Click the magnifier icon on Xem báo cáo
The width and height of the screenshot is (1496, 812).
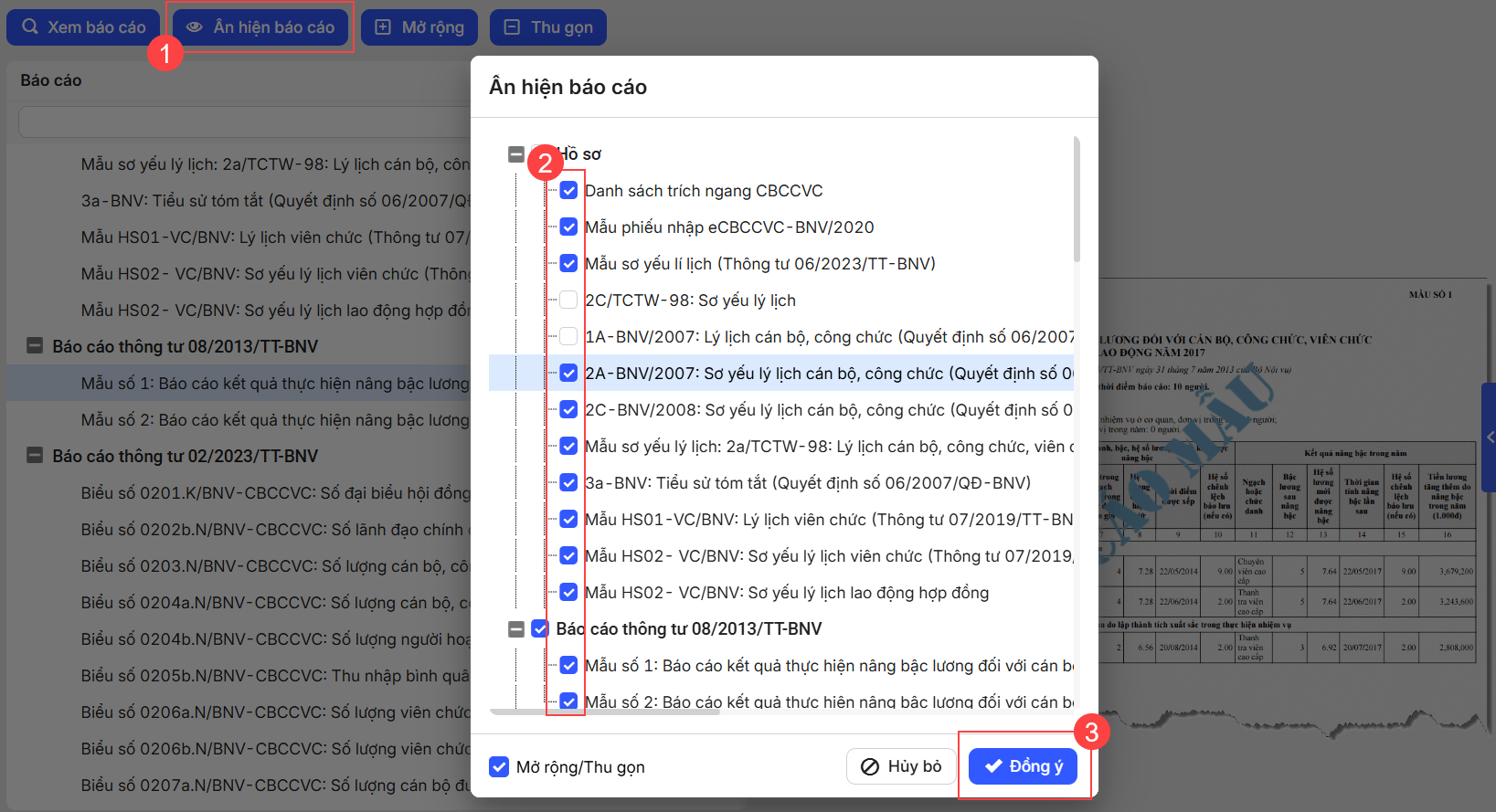click(30, 26)
